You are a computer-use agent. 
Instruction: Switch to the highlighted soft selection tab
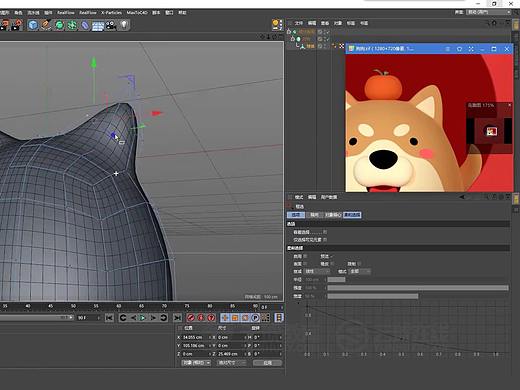[x=352, y=215]
